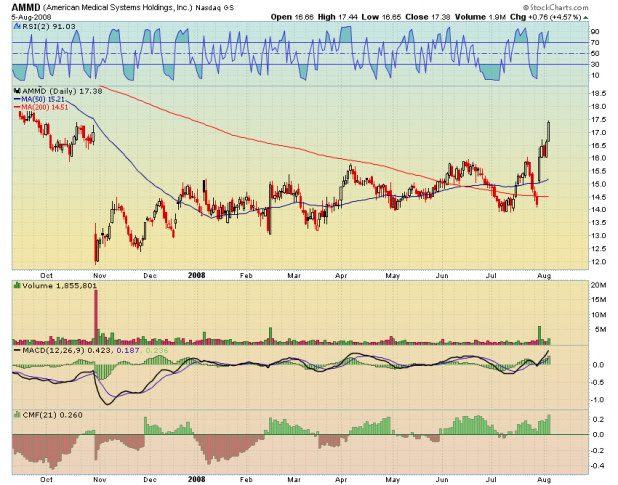Click the -0.5 MACD axis label
The height and width of the screenshot is (485, 618).
[597, 383]
